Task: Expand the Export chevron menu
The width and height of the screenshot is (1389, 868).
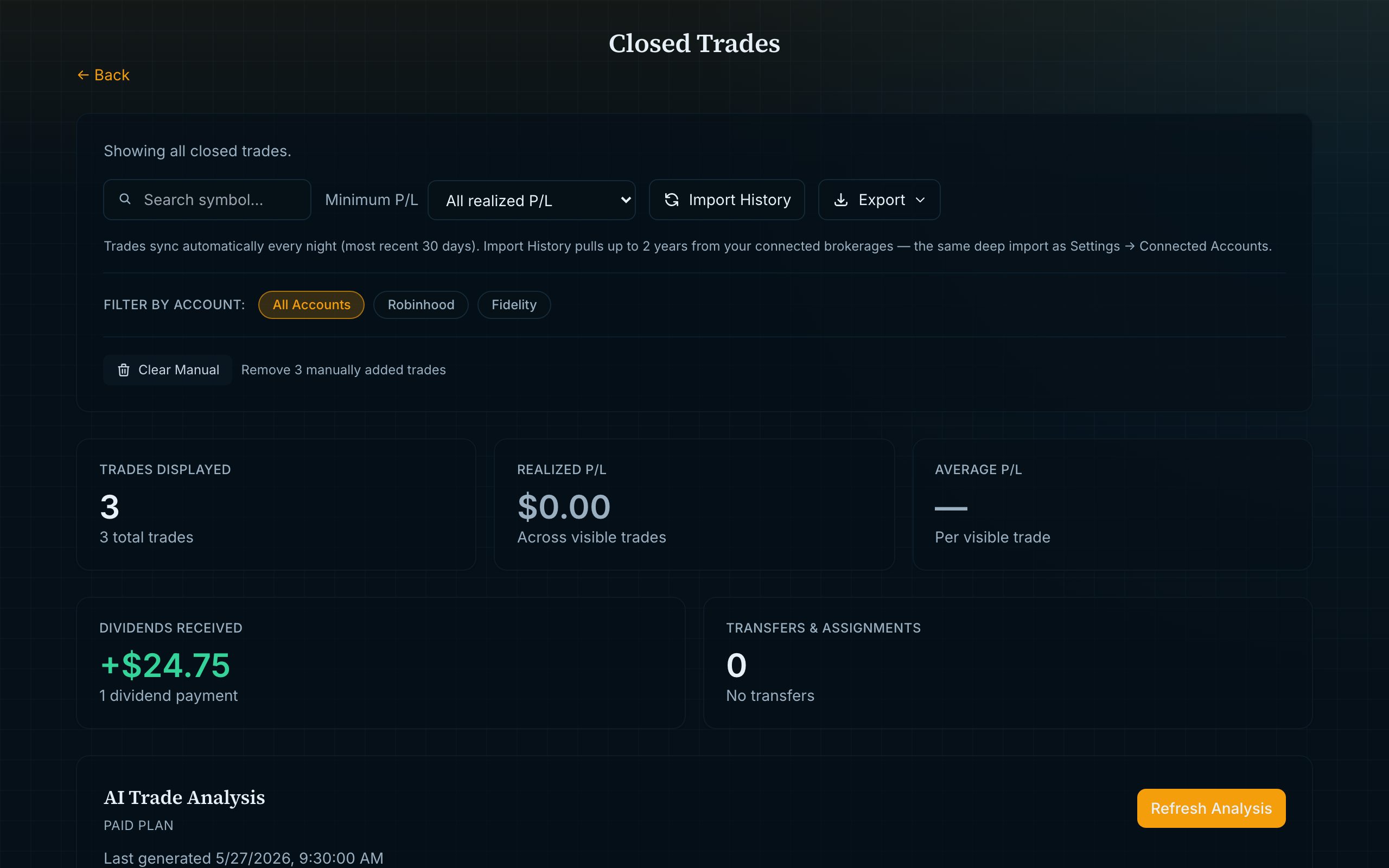Action: coord(920,200)
